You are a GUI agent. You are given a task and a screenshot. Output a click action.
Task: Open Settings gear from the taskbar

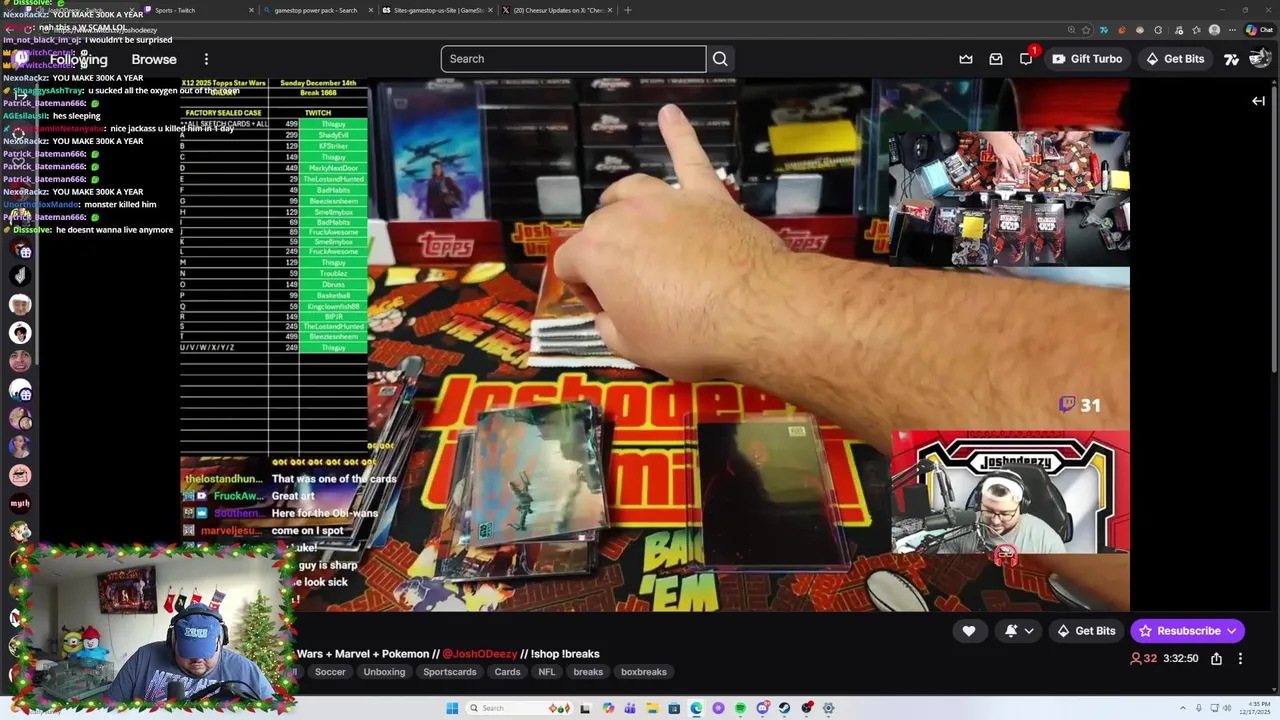(x=828, y=708)
